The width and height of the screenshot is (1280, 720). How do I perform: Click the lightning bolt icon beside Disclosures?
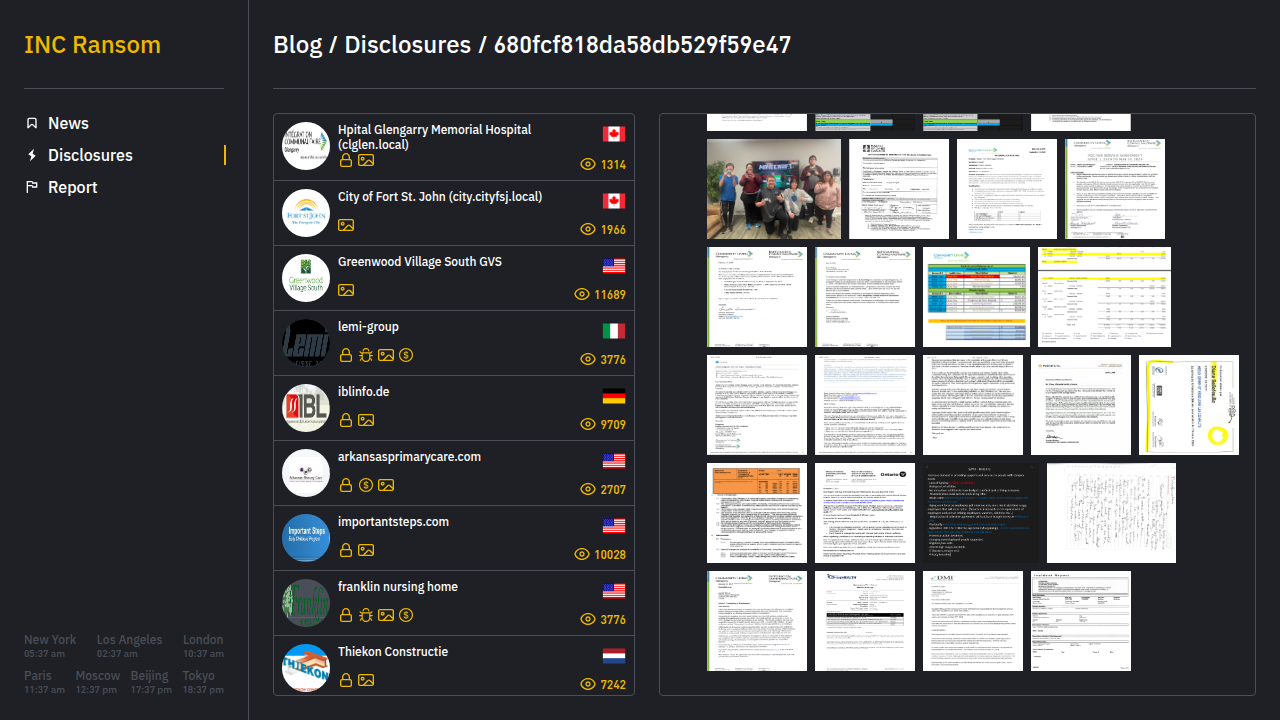coord(32,155)
